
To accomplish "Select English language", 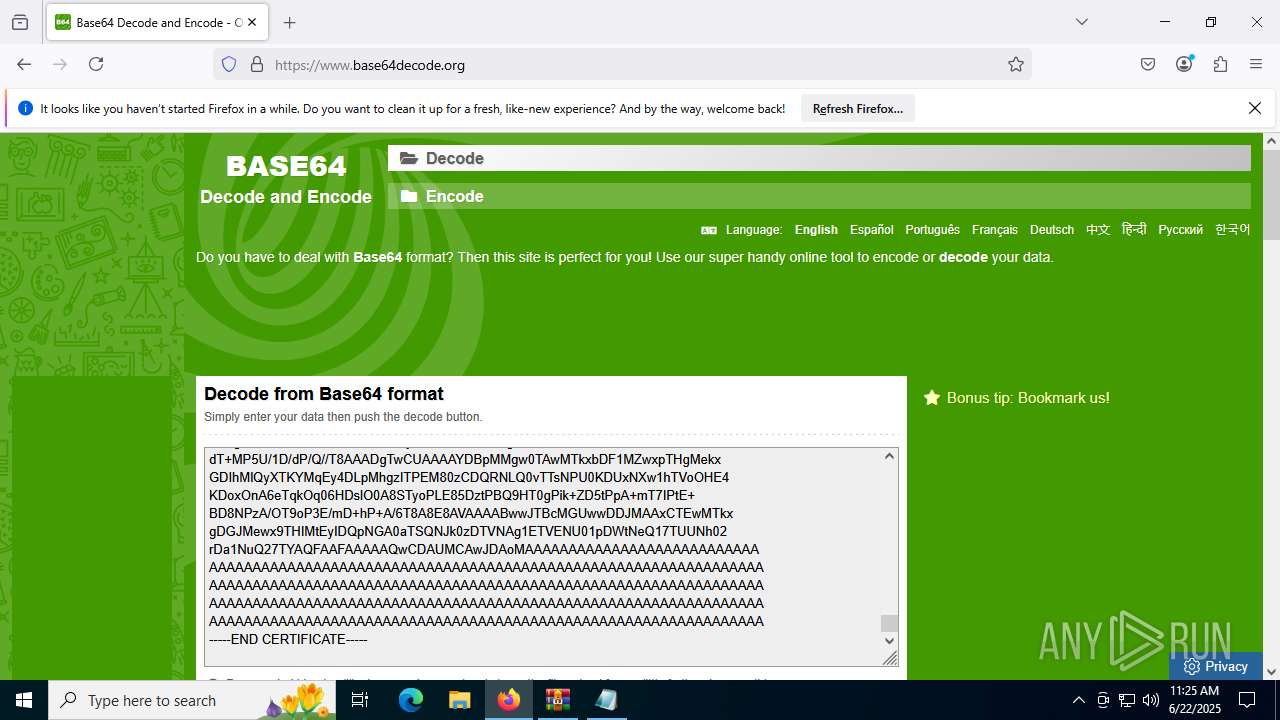I will click(x=816, y=230).
